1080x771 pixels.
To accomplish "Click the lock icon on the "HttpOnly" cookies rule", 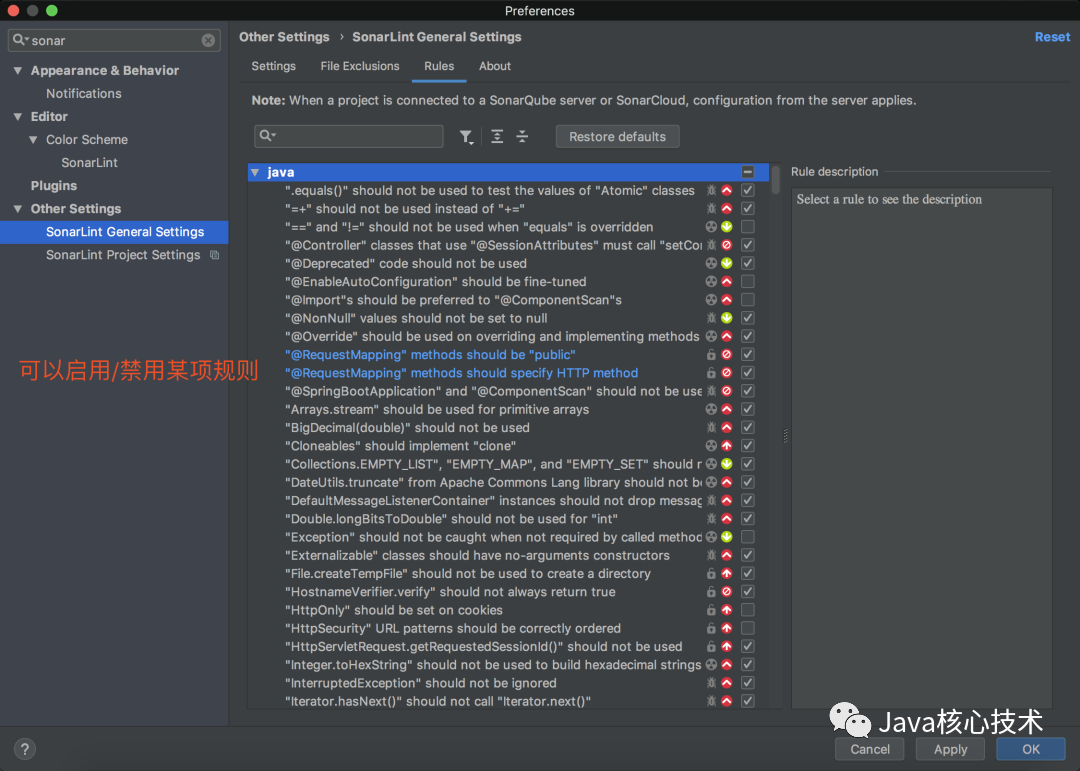I will tap(712, 610).
